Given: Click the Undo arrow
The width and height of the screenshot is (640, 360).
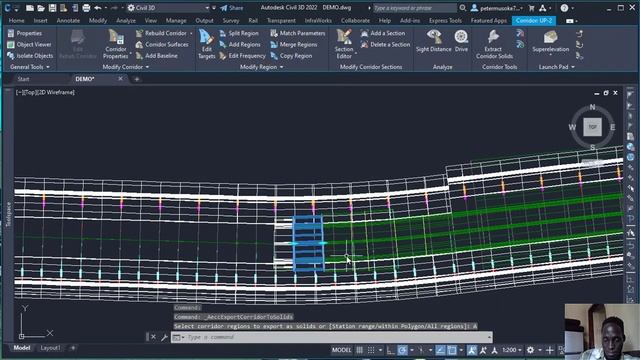Looking at the screenshot, I should [x=98, y=8].
